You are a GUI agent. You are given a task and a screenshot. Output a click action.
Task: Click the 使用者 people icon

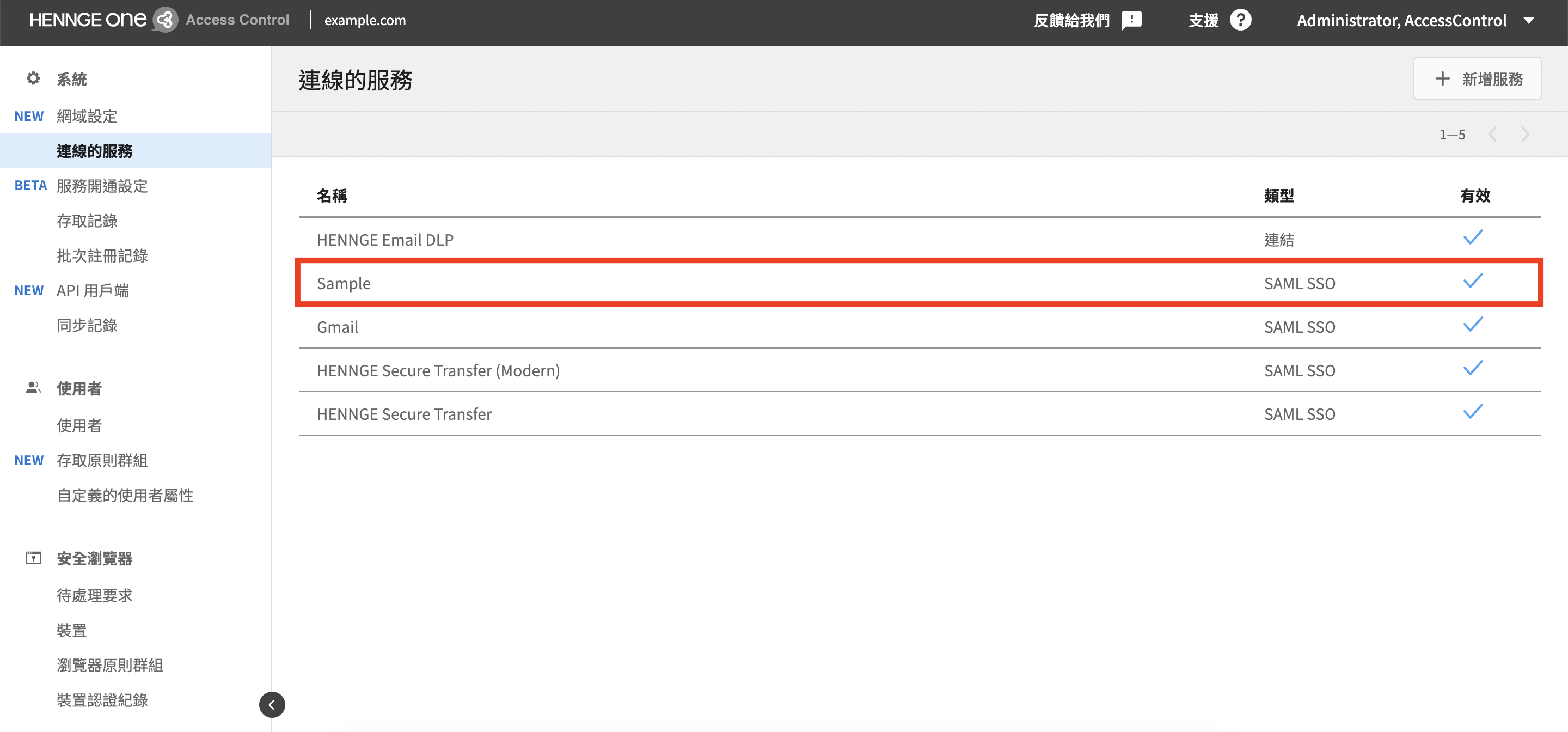[33, 388]
